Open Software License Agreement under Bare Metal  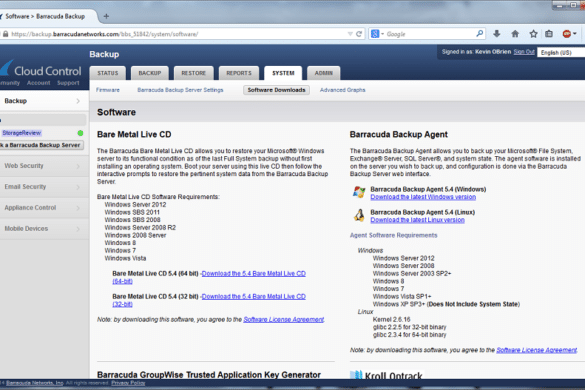[x=284, y=319]
